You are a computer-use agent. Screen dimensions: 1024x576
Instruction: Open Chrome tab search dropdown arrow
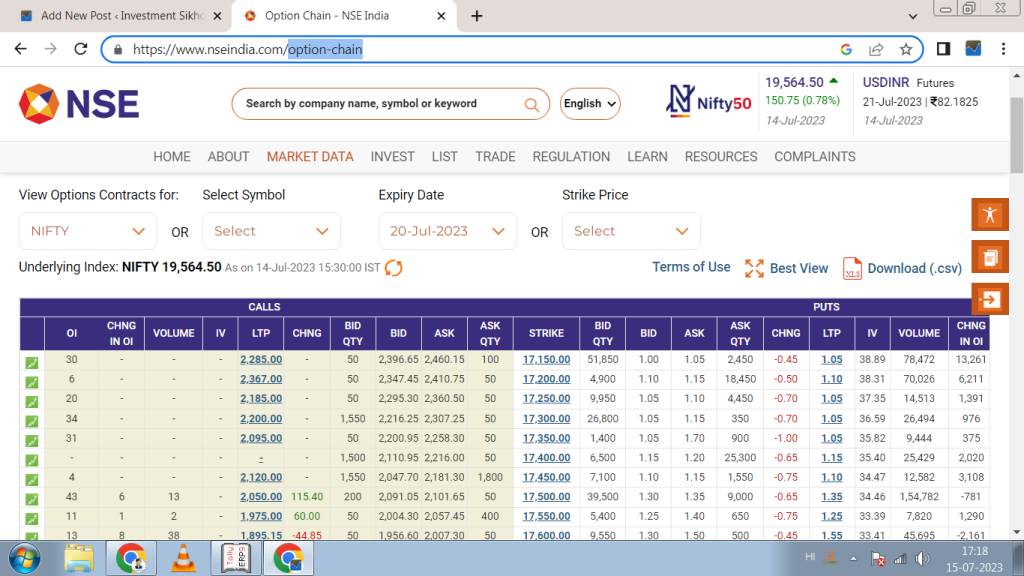pos(912,16)
